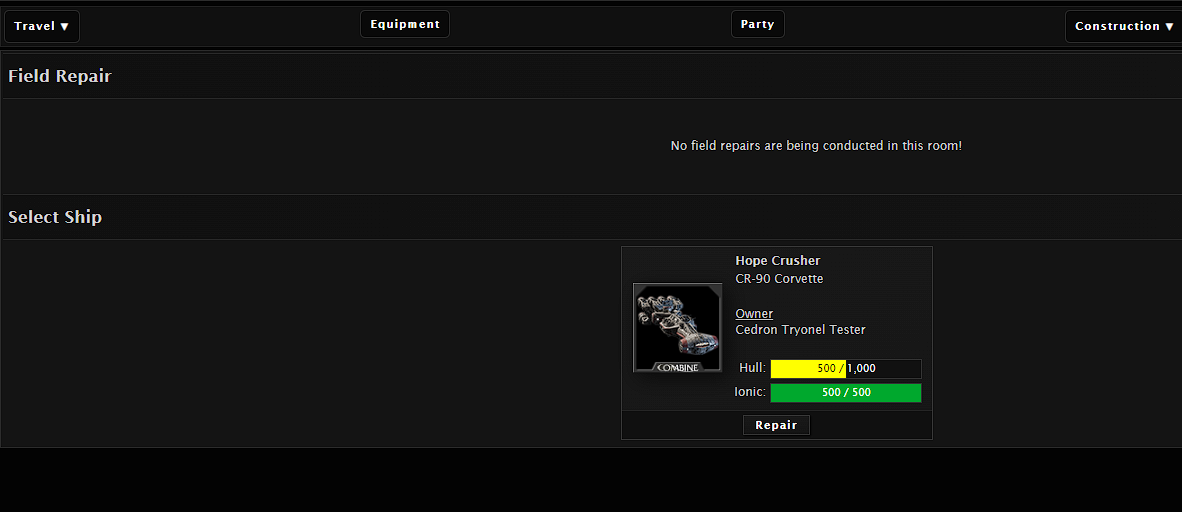Click the Select Ship heading
1182x512 pixels.
coord(55,217)
